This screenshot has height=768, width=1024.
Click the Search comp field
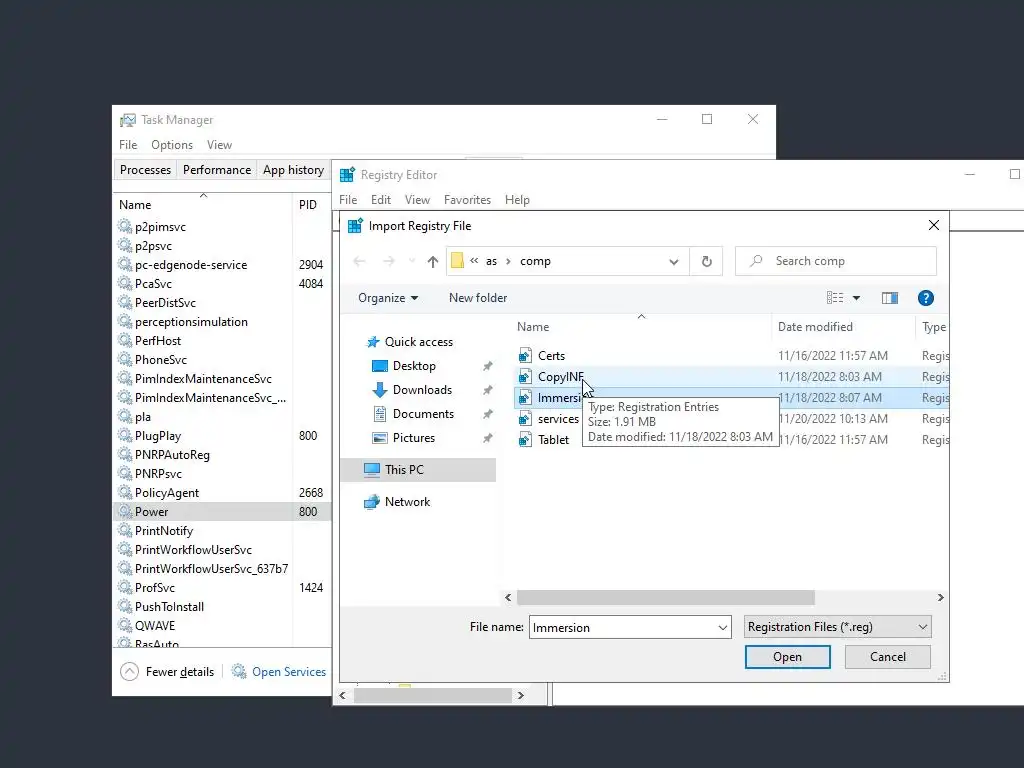[x=836, y=261]
